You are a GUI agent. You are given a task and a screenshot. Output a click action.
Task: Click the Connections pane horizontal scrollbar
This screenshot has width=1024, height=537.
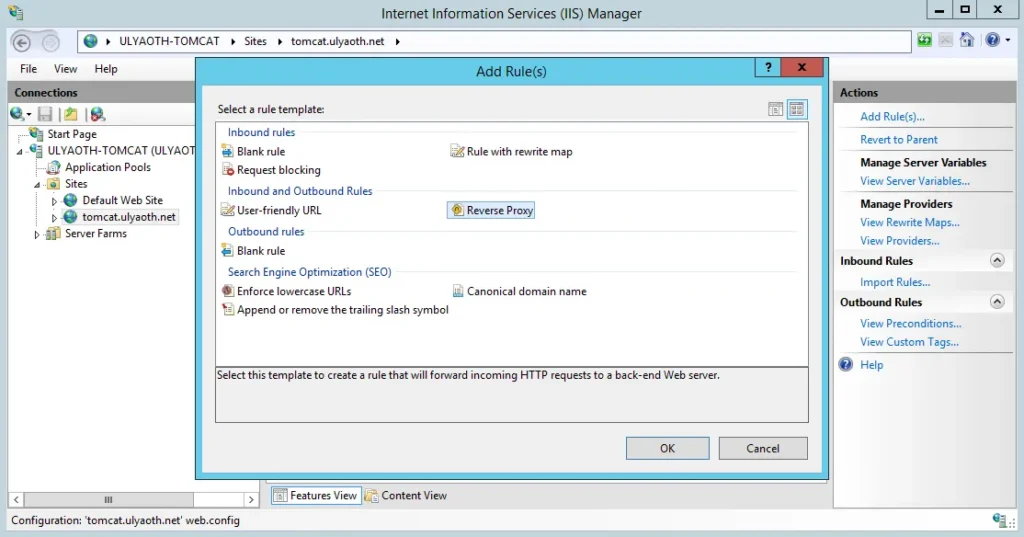click(108, 499)
